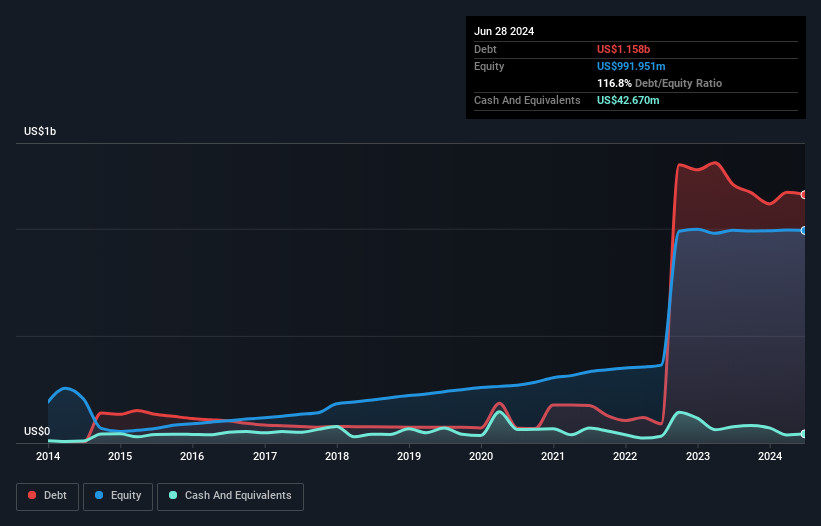
Task: Toggle the Debt series legend button
Action: [48, 496]
